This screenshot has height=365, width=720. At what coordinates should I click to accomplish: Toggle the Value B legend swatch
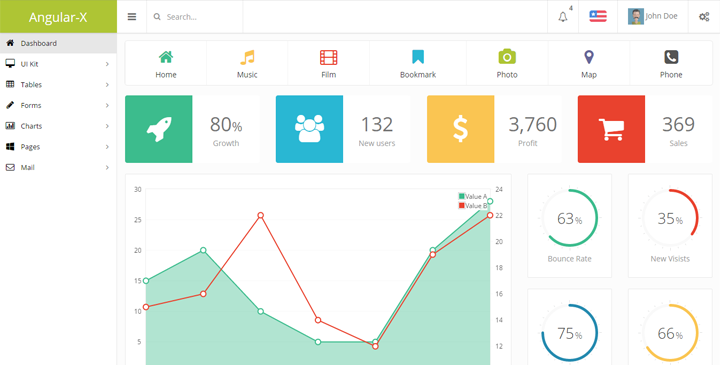(461, 206)
